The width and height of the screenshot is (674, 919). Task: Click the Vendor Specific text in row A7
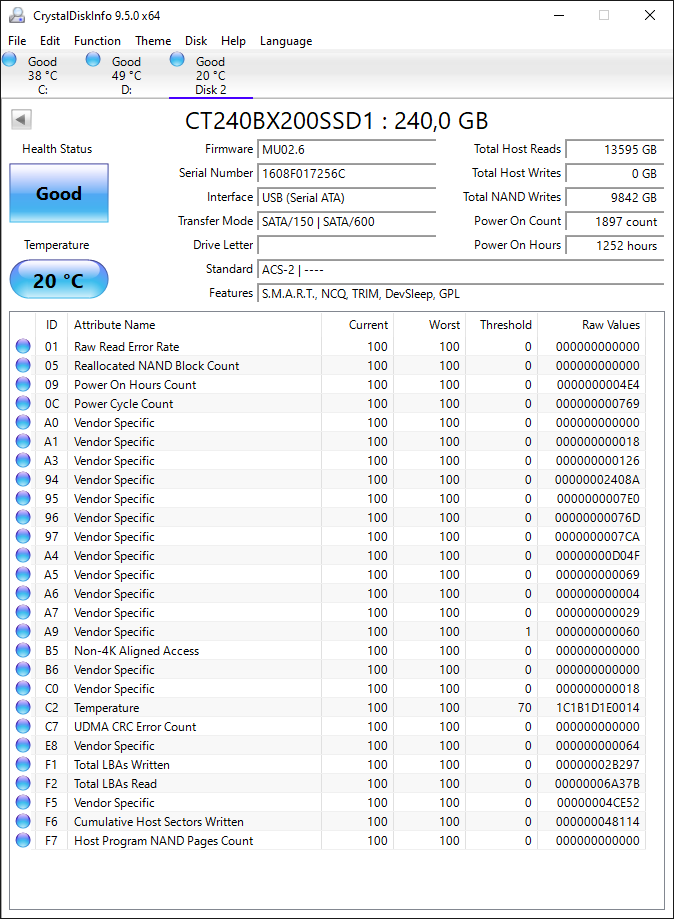pos(114,612)
